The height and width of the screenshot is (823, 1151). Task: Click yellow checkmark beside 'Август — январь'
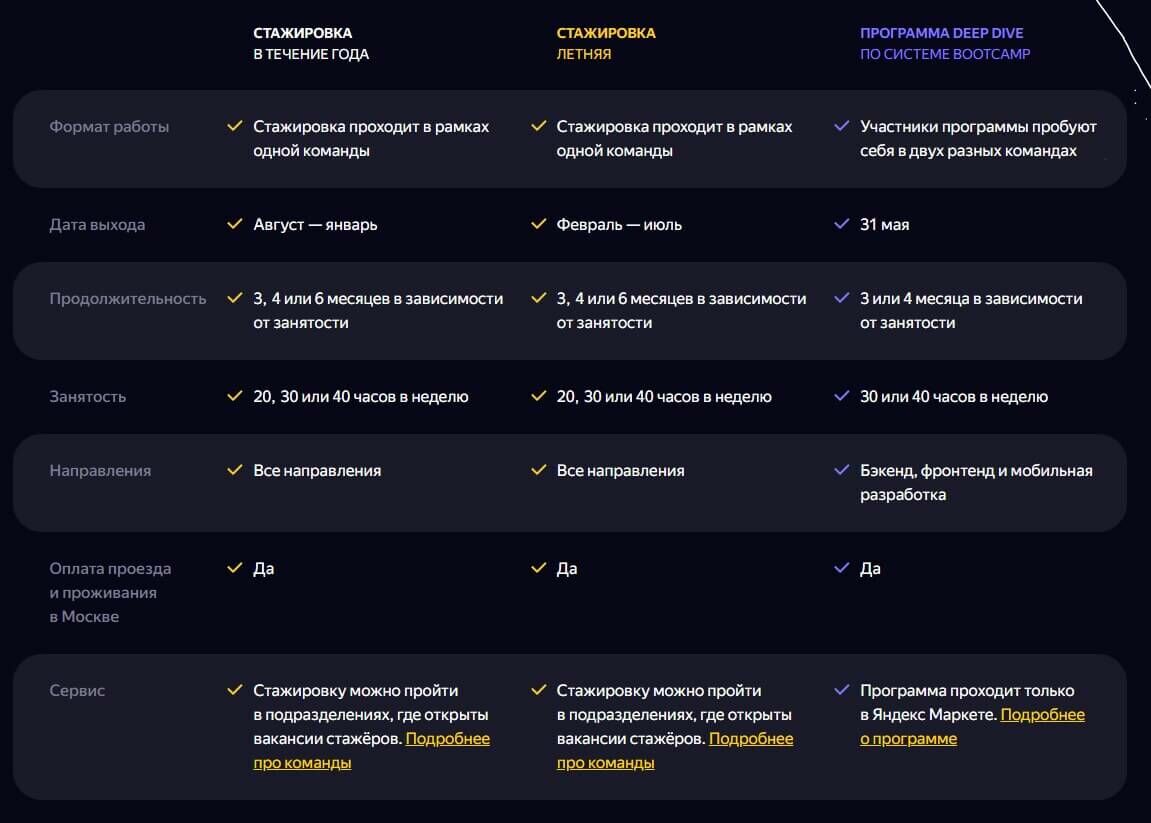click(235, 225)
